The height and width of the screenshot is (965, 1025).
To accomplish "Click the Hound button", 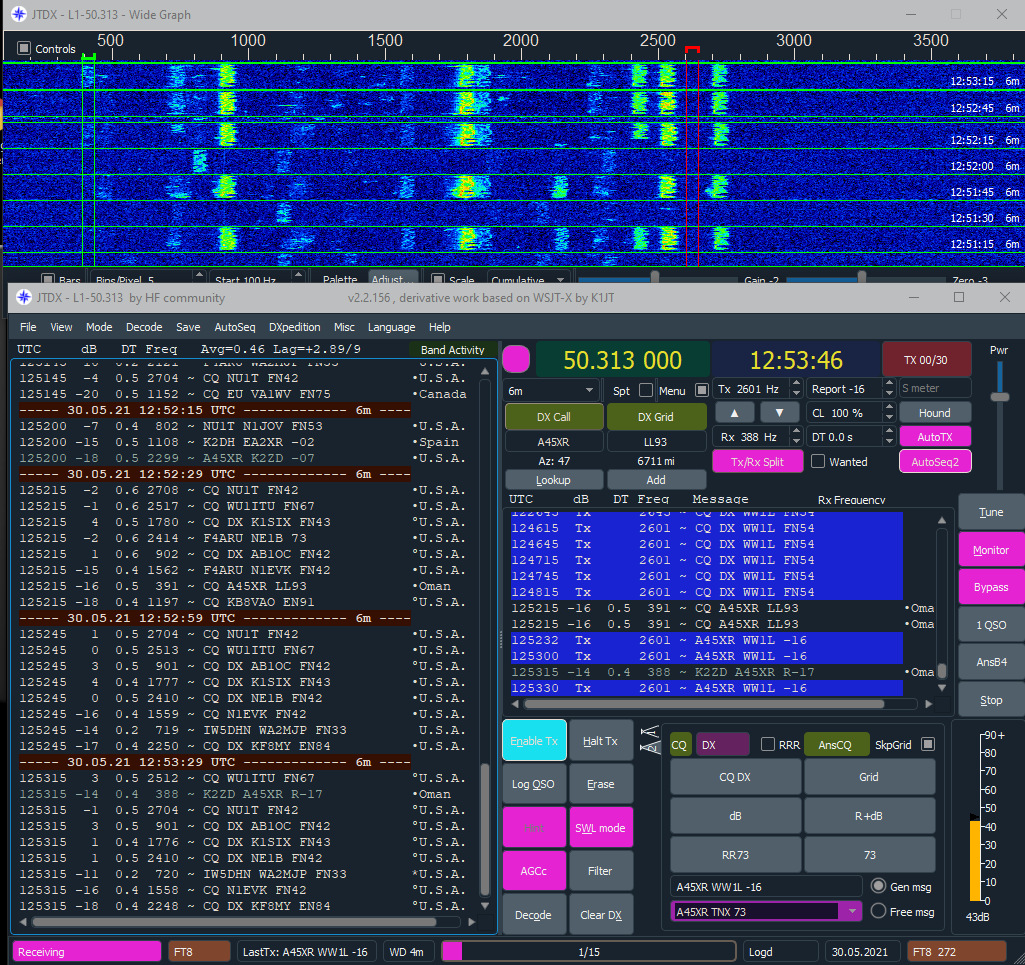I will pos(935,413).
